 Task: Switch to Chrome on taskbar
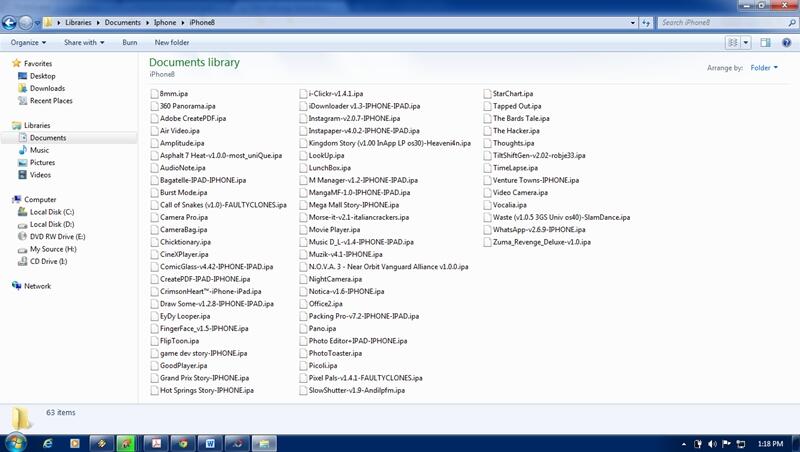click(183, 443)
